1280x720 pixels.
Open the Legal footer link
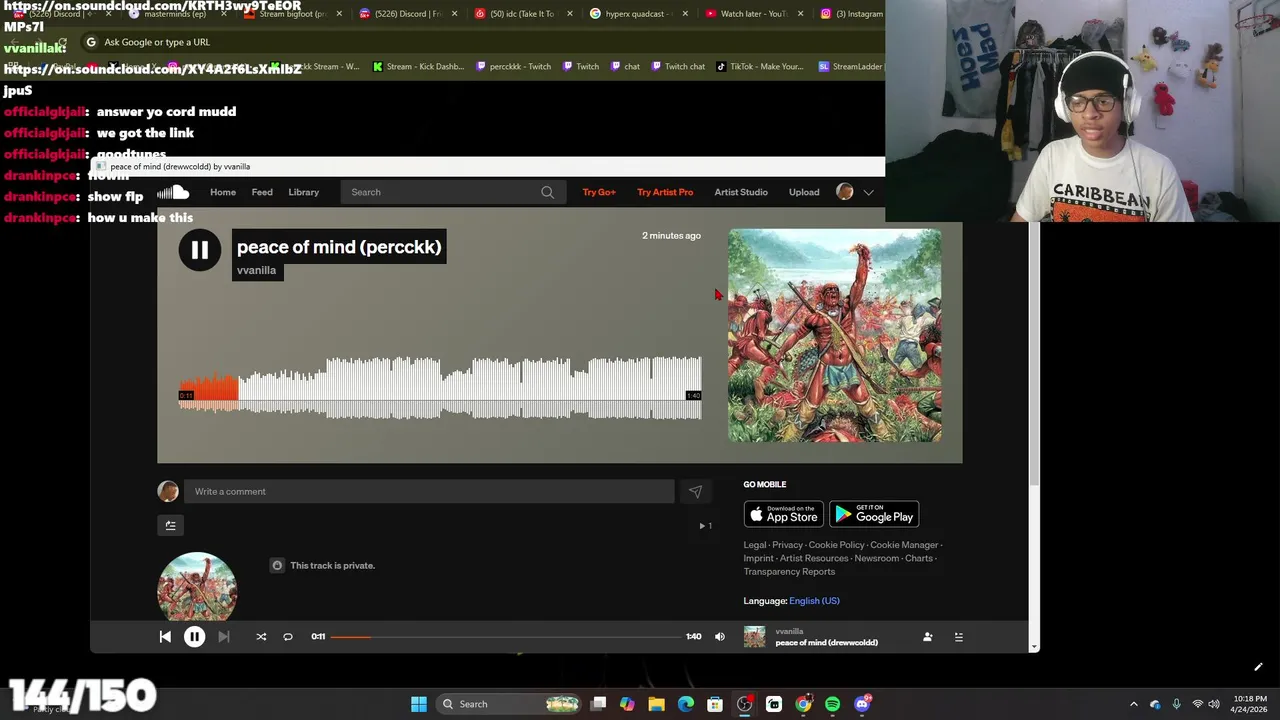pyautogui.click(x=754, y=545)
